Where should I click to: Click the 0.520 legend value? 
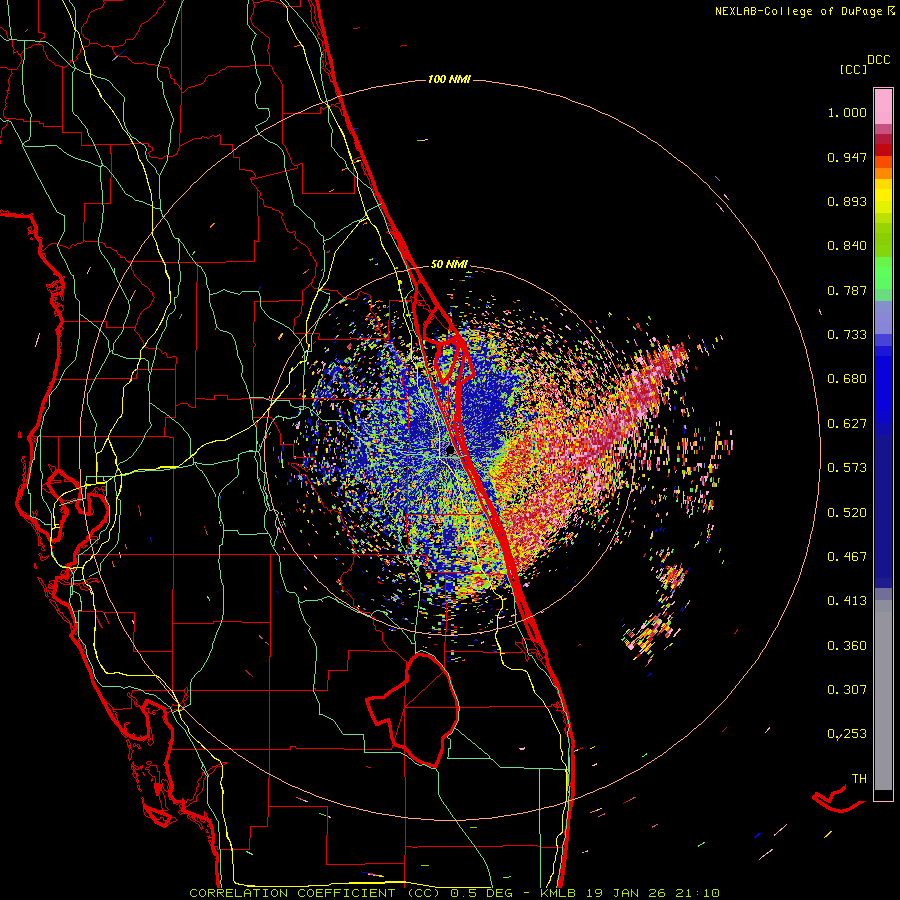[847, 512]
